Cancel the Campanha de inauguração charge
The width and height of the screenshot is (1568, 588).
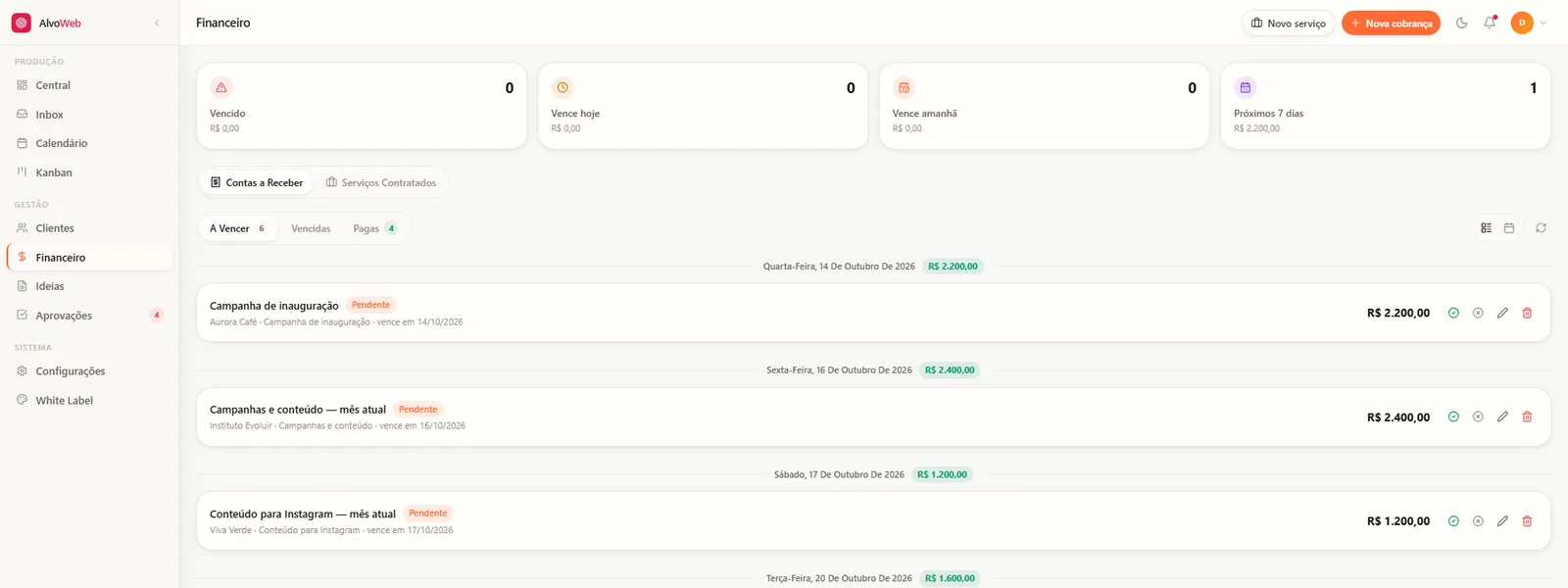(1478, 313)
